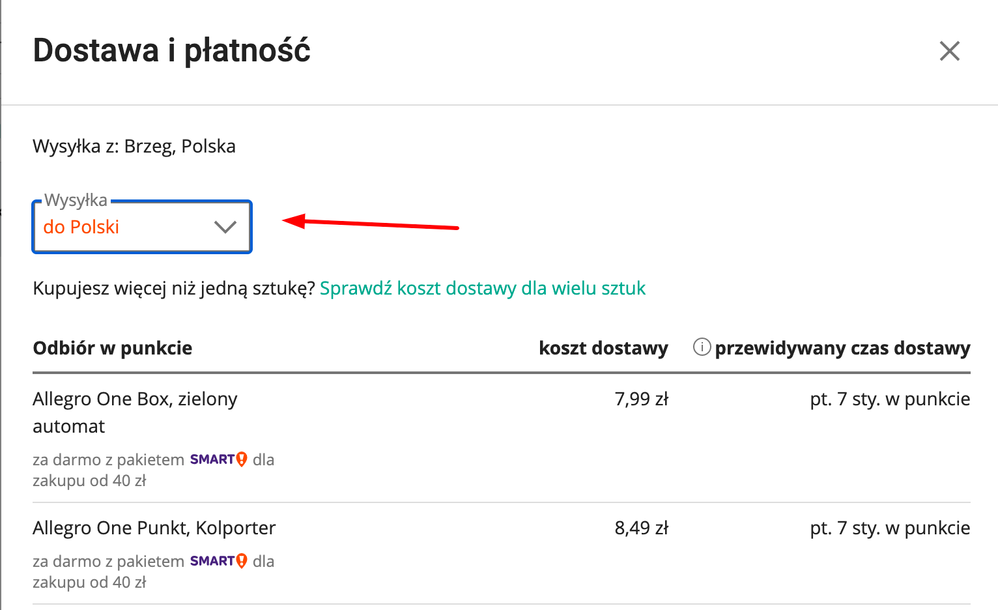Image resolution: width=998 pixels, height=610 pixels.
Task: Click 'Wysyłka z: Brzeg, Polska' text
Action: 134,146
